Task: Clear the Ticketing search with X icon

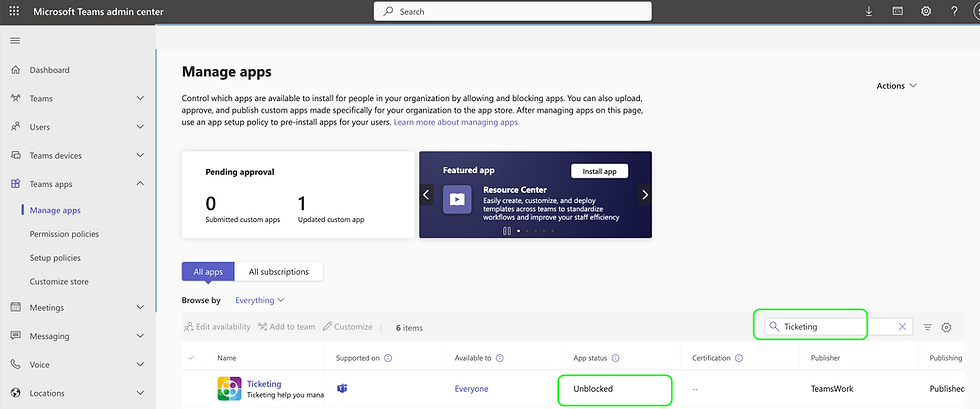Action: (x=902, y=326)
